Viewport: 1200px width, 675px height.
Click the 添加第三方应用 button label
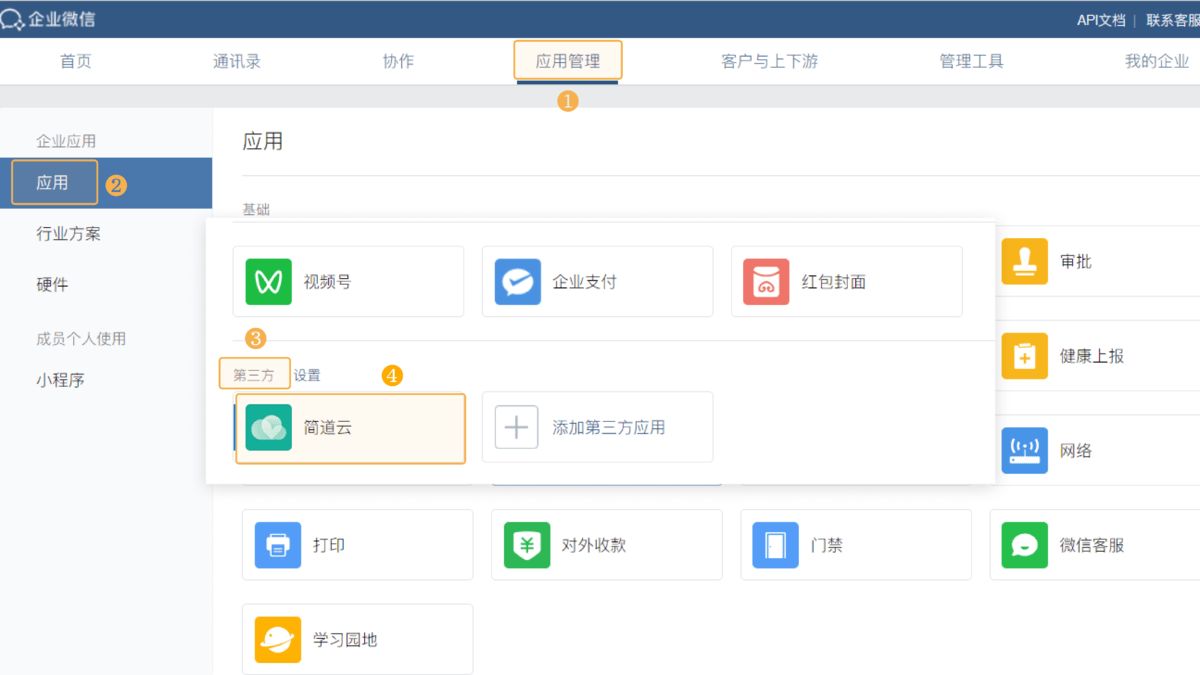click(x=609, y=427)
